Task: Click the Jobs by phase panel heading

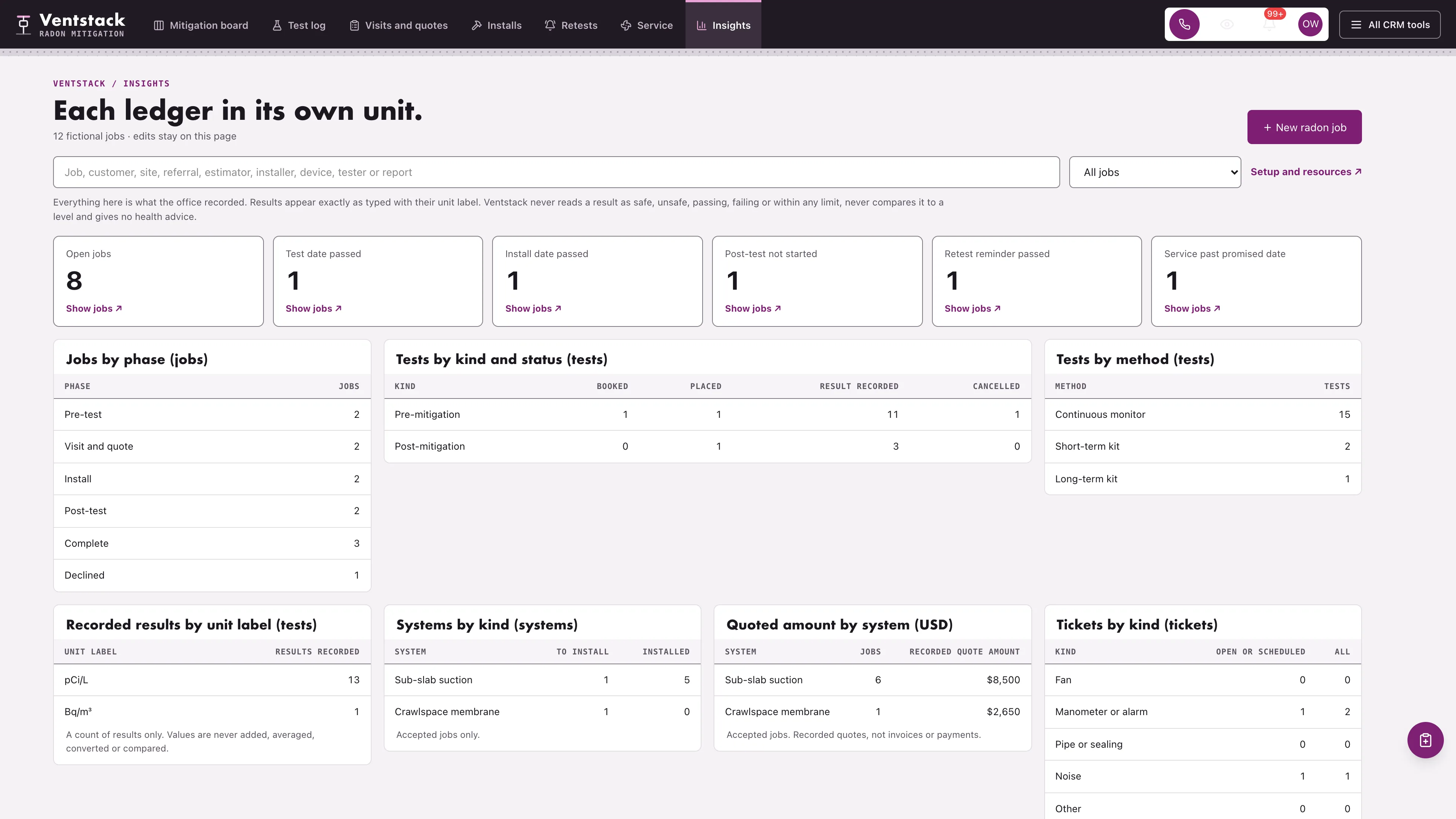Action: click(x=137, y=359)
